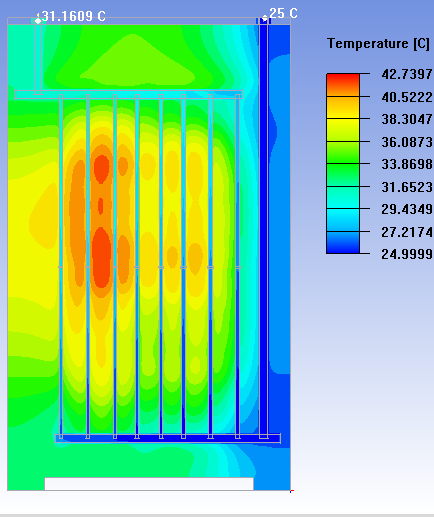Pick the yellow band below 38.3047
This screenshot has height=517, width=434.
(x=343, y=130)
